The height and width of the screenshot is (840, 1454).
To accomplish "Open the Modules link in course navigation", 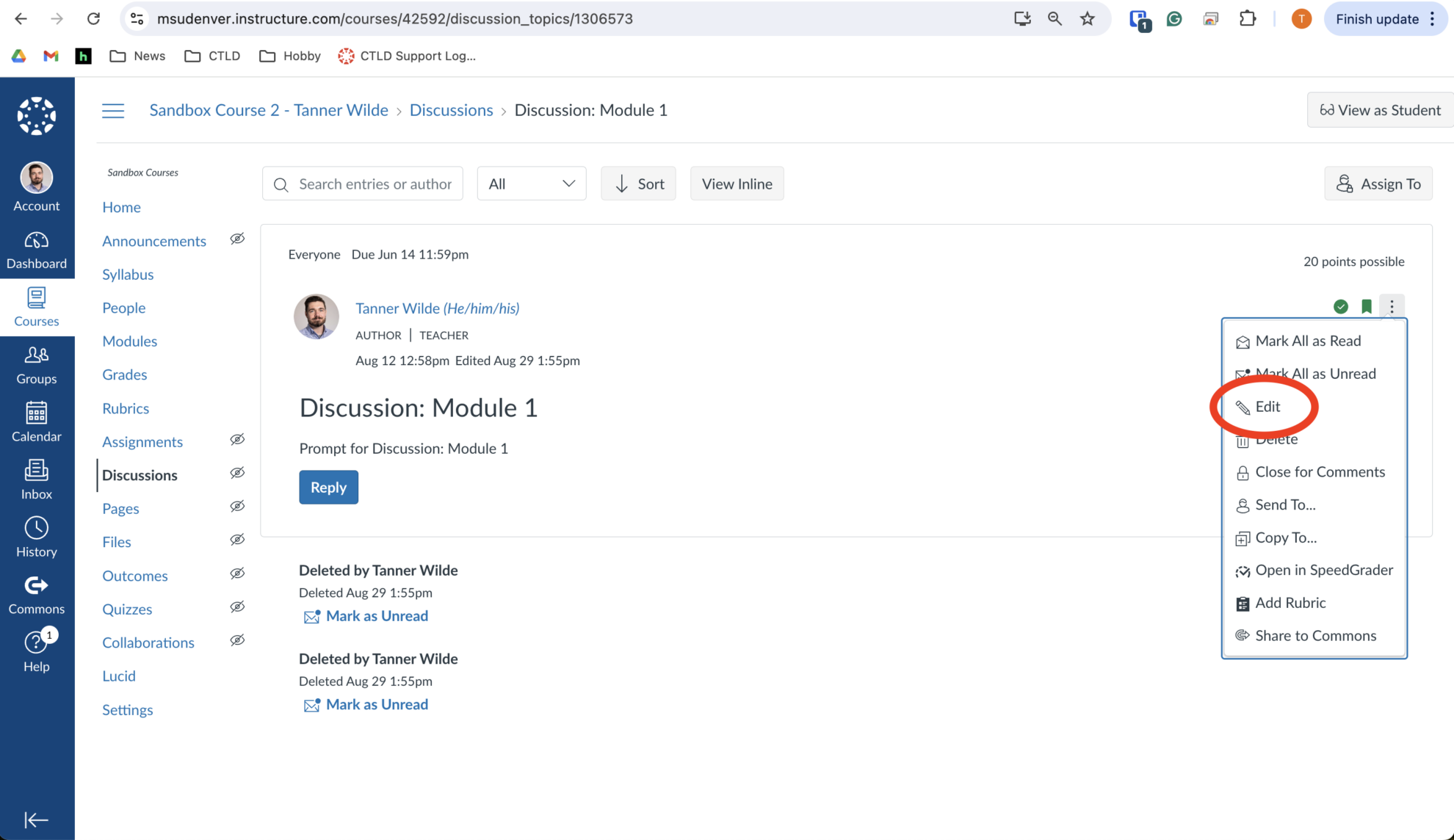I will tap(129, 341).
